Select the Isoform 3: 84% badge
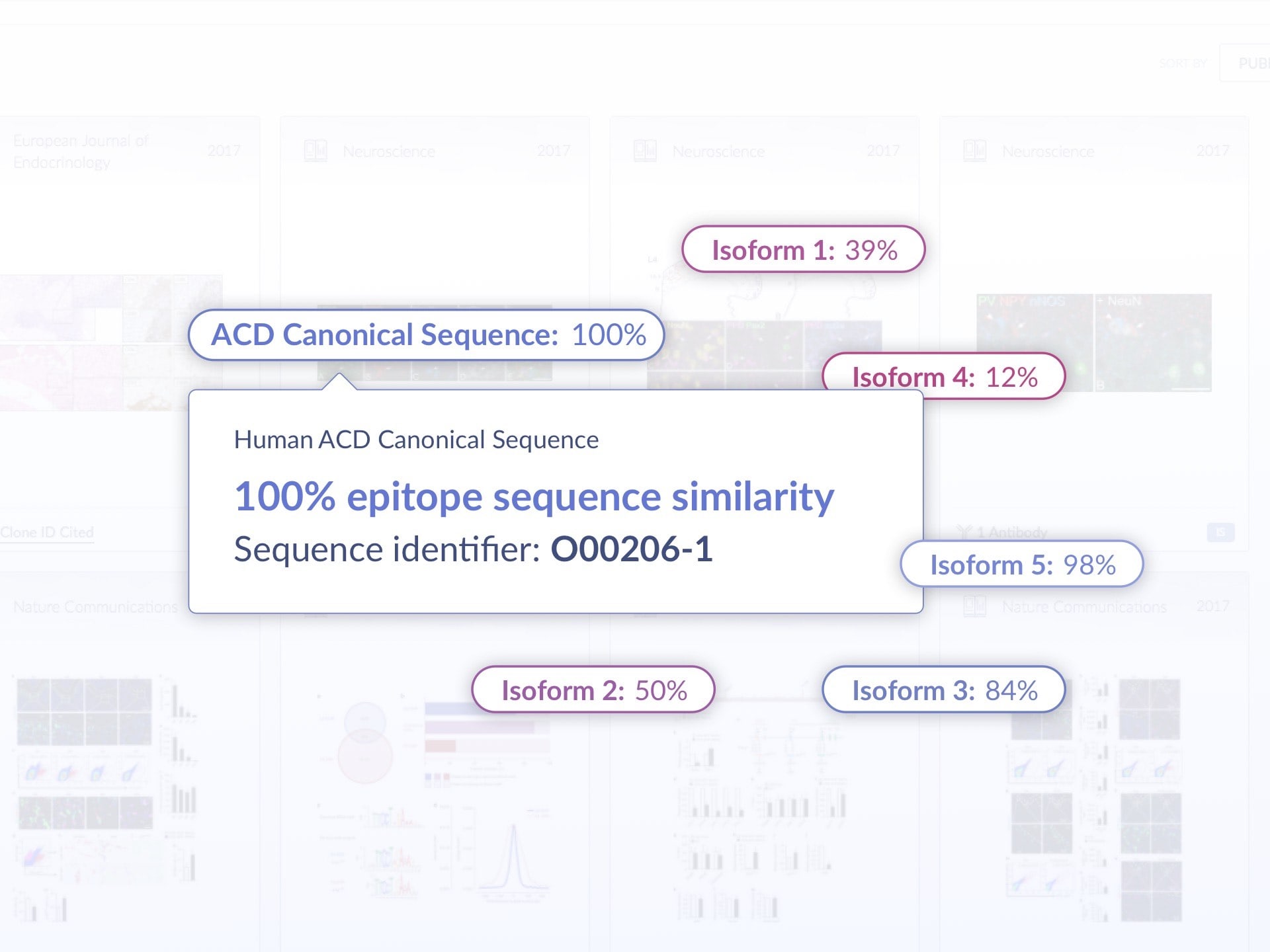1270x952 pixels. pos(944,690)
